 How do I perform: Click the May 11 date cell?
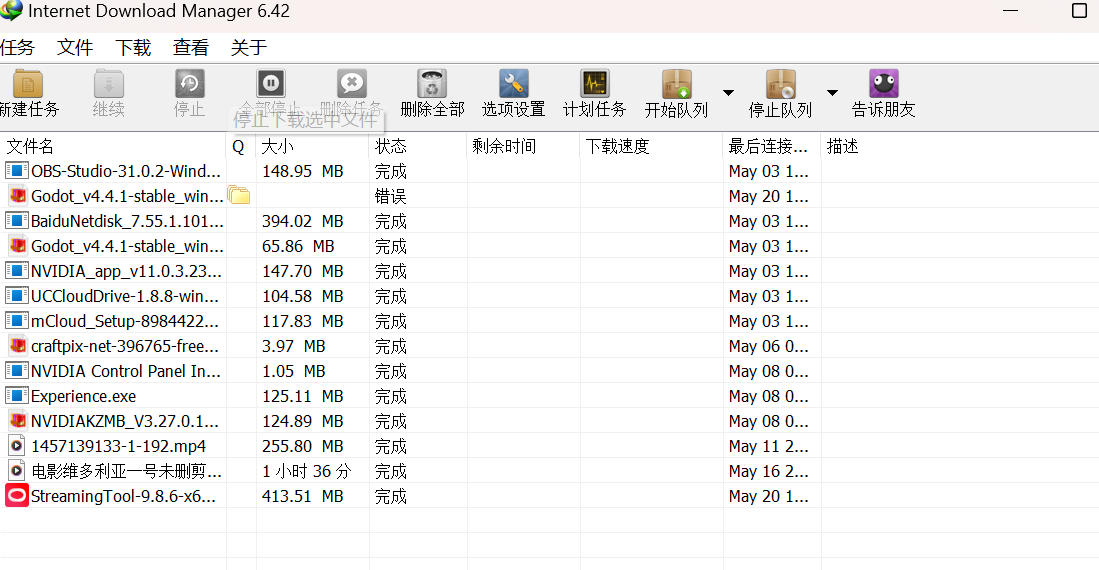point(768,447)
